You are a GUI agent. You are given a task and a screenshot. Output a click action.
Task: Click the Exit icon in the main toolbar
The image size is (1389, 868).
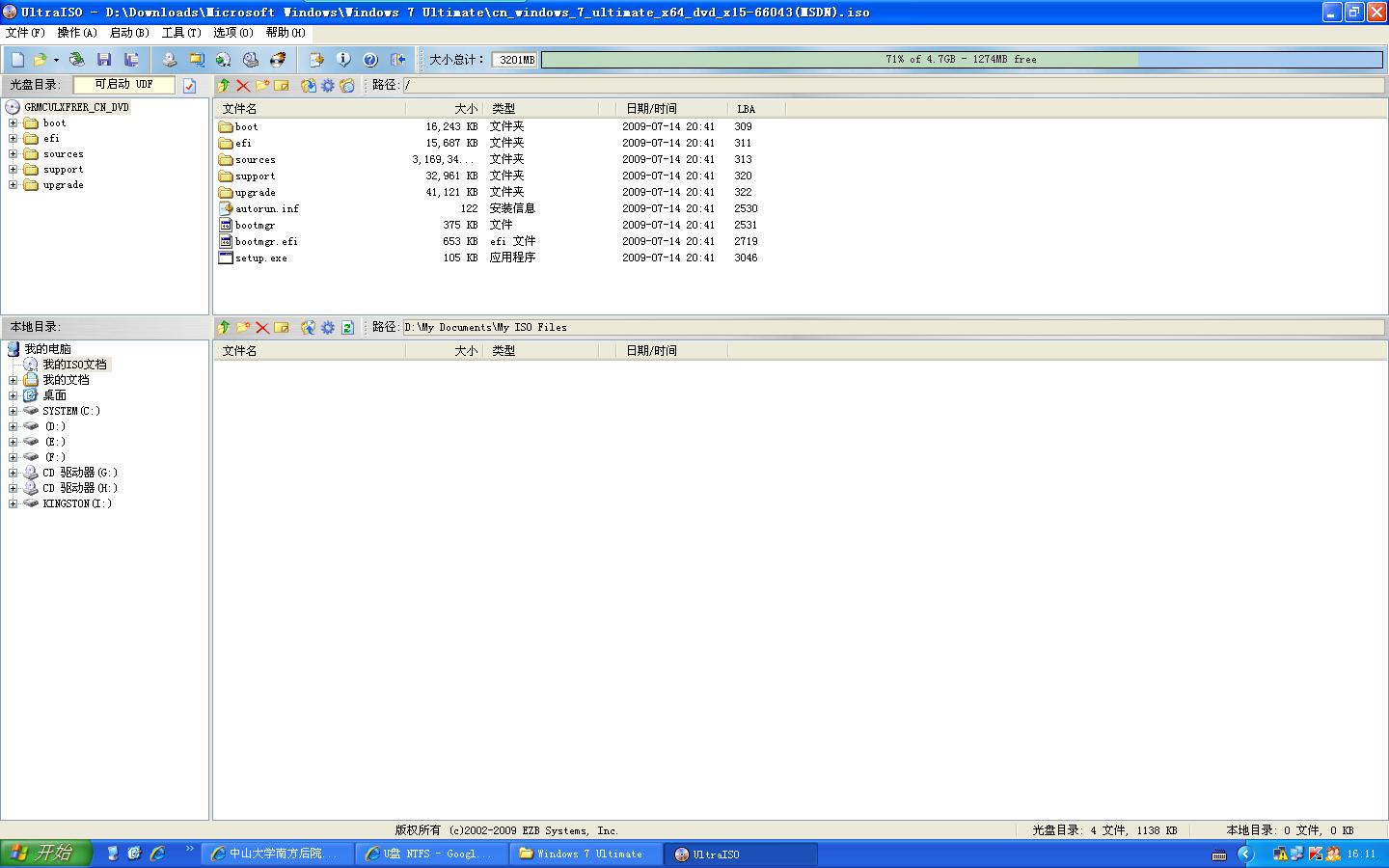coord(397,60)
